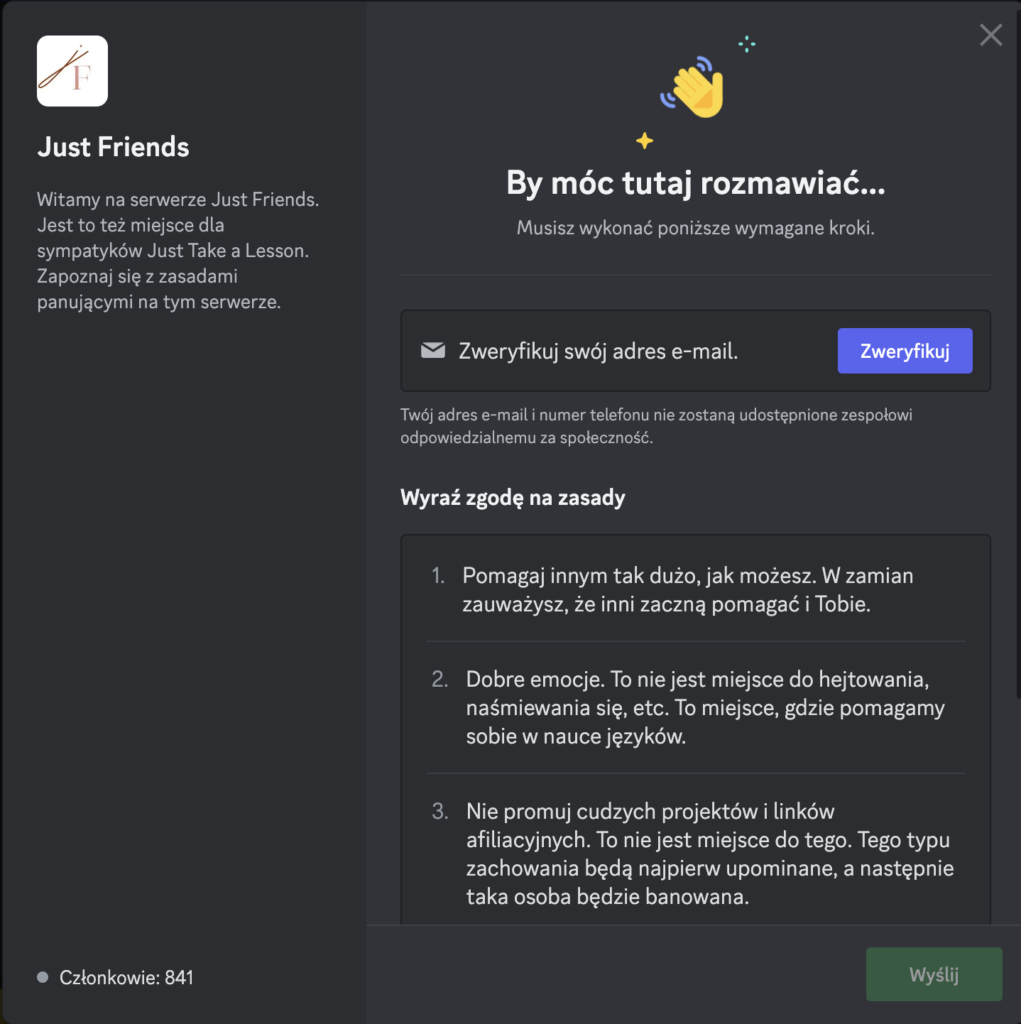Click the green Wyślij button
The image size is (1021, 1024).
pyautogui.click(x=933, y=974)
